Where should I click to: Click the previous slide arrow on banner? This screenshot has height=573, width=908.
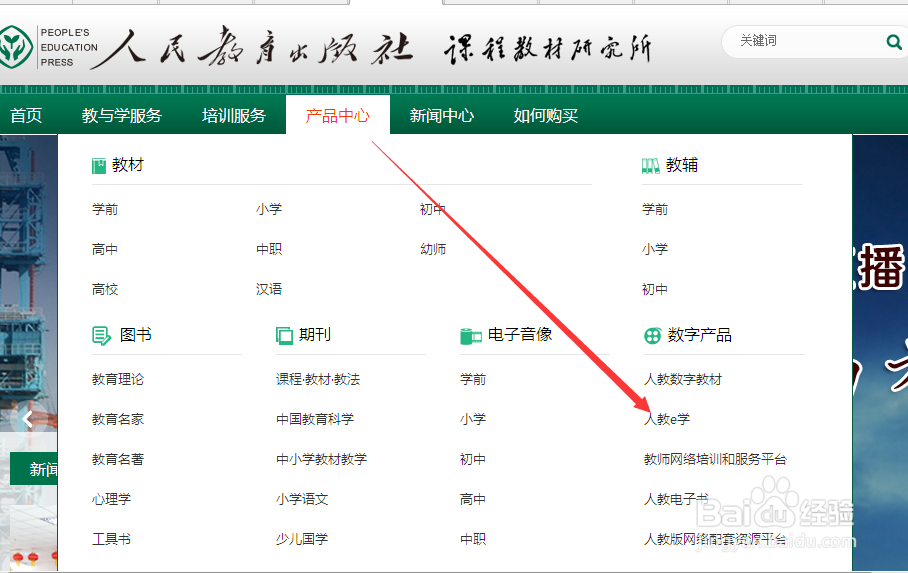tap(27, 418)
